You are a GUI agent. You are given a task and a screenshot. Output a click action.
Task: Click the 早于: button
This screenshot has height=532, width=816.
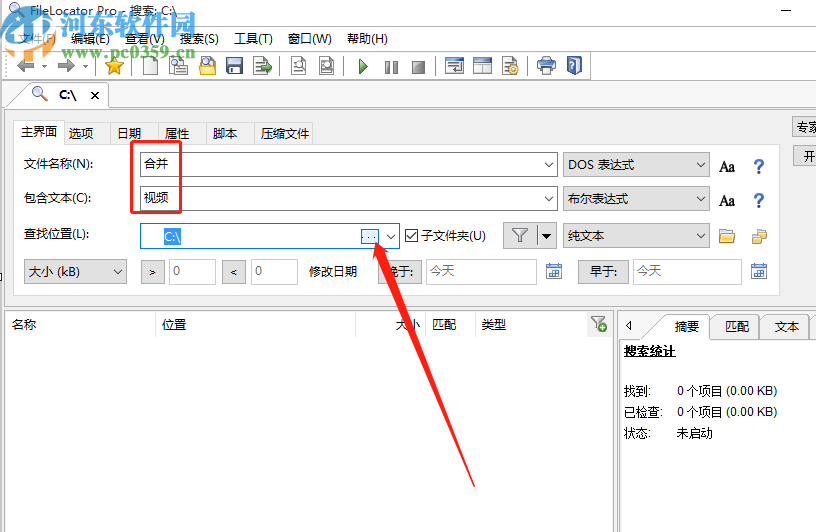point(603,272)
